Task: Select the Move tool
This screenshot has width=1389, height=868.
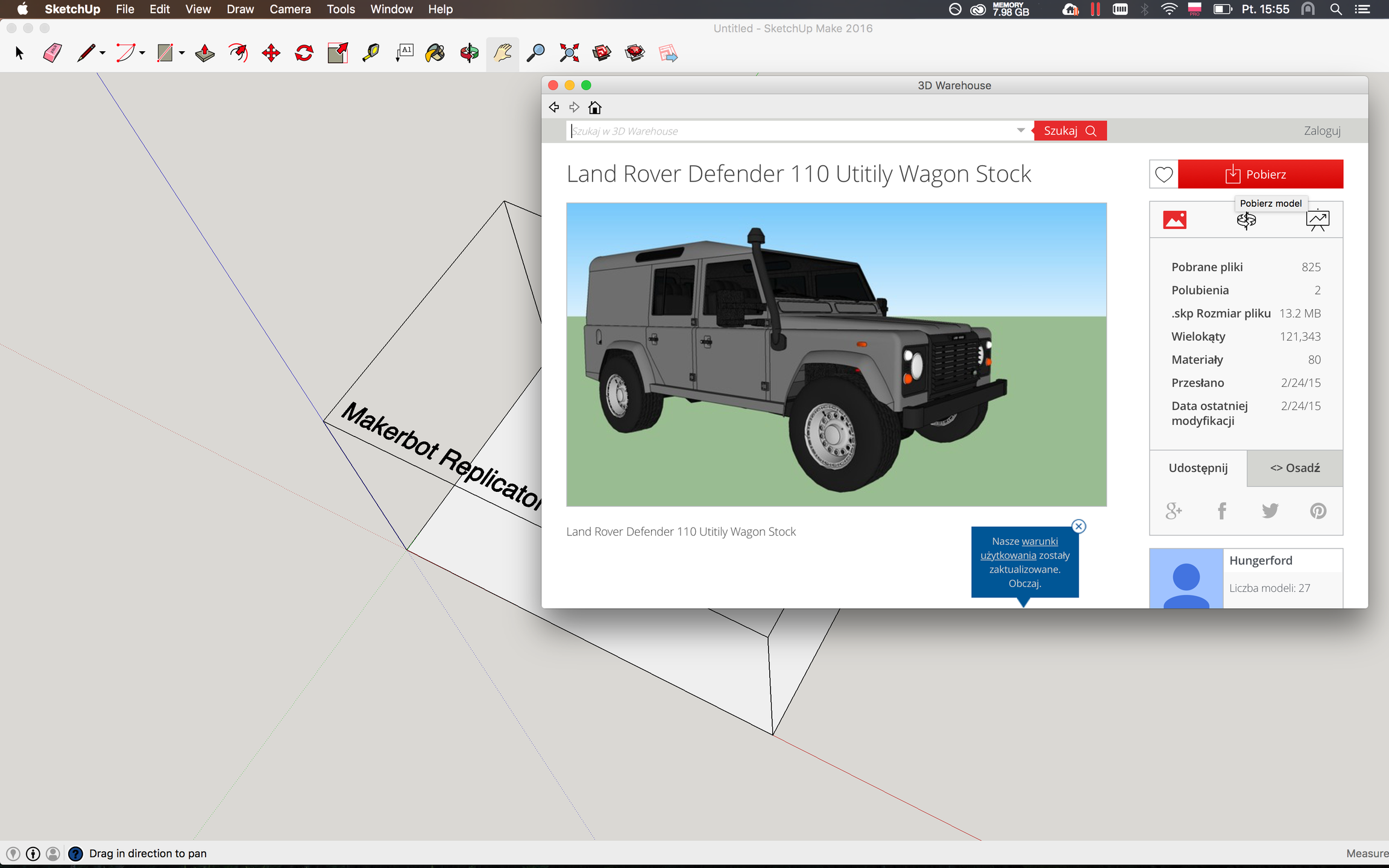Action: 271,53
